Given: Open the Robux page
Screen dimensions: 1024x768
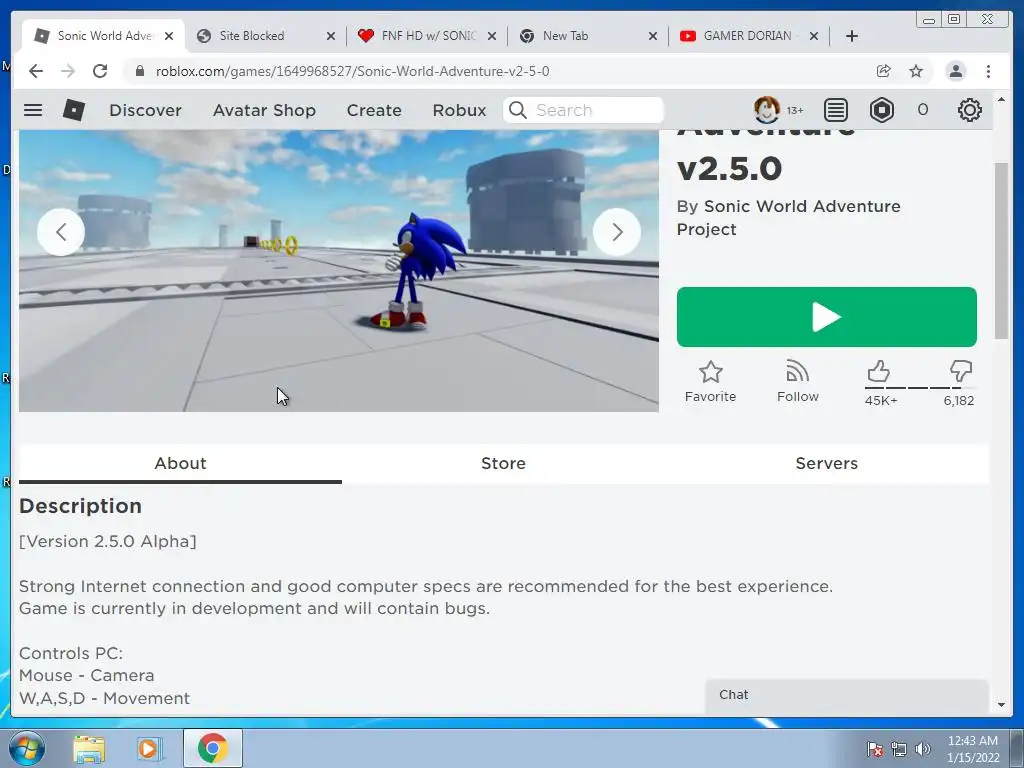Looking at the screenshot, I should 459,110.
